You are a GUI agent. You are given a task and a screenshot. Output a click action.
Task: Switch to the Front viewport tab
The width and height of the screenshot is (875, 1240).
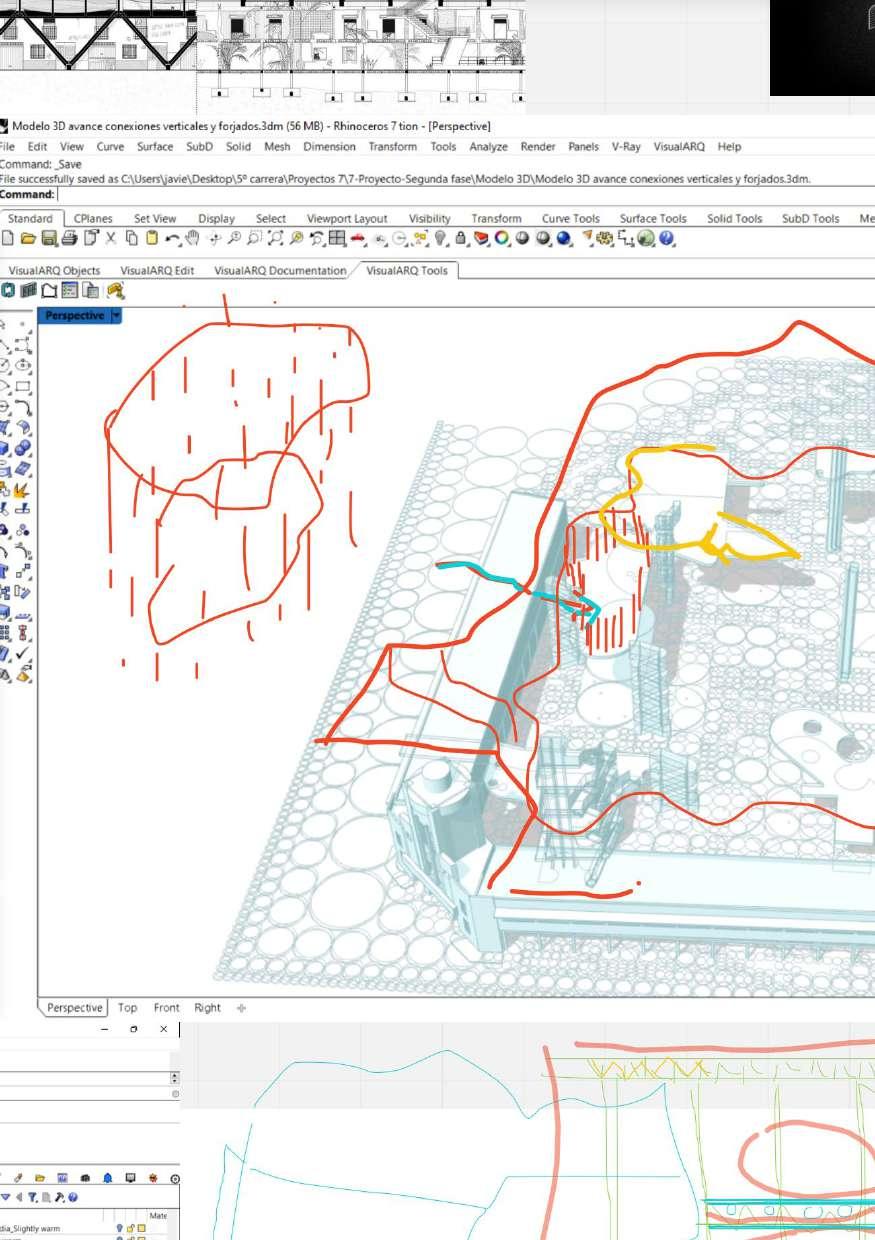pos(167,1007)
